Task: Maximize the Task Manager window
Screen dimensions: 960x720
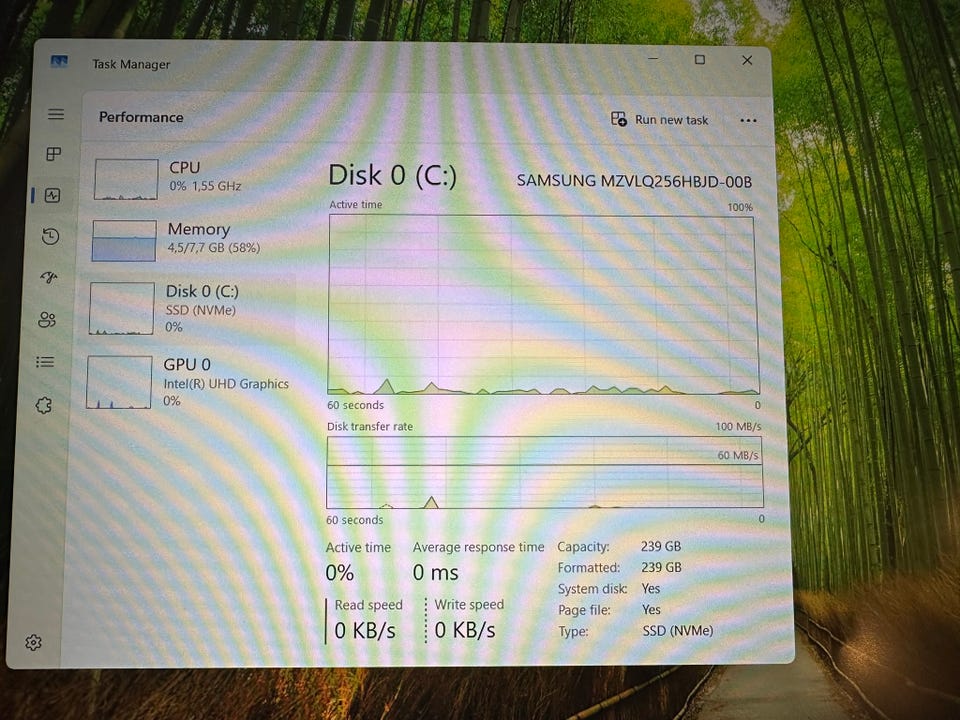Action: click(700, 59)
